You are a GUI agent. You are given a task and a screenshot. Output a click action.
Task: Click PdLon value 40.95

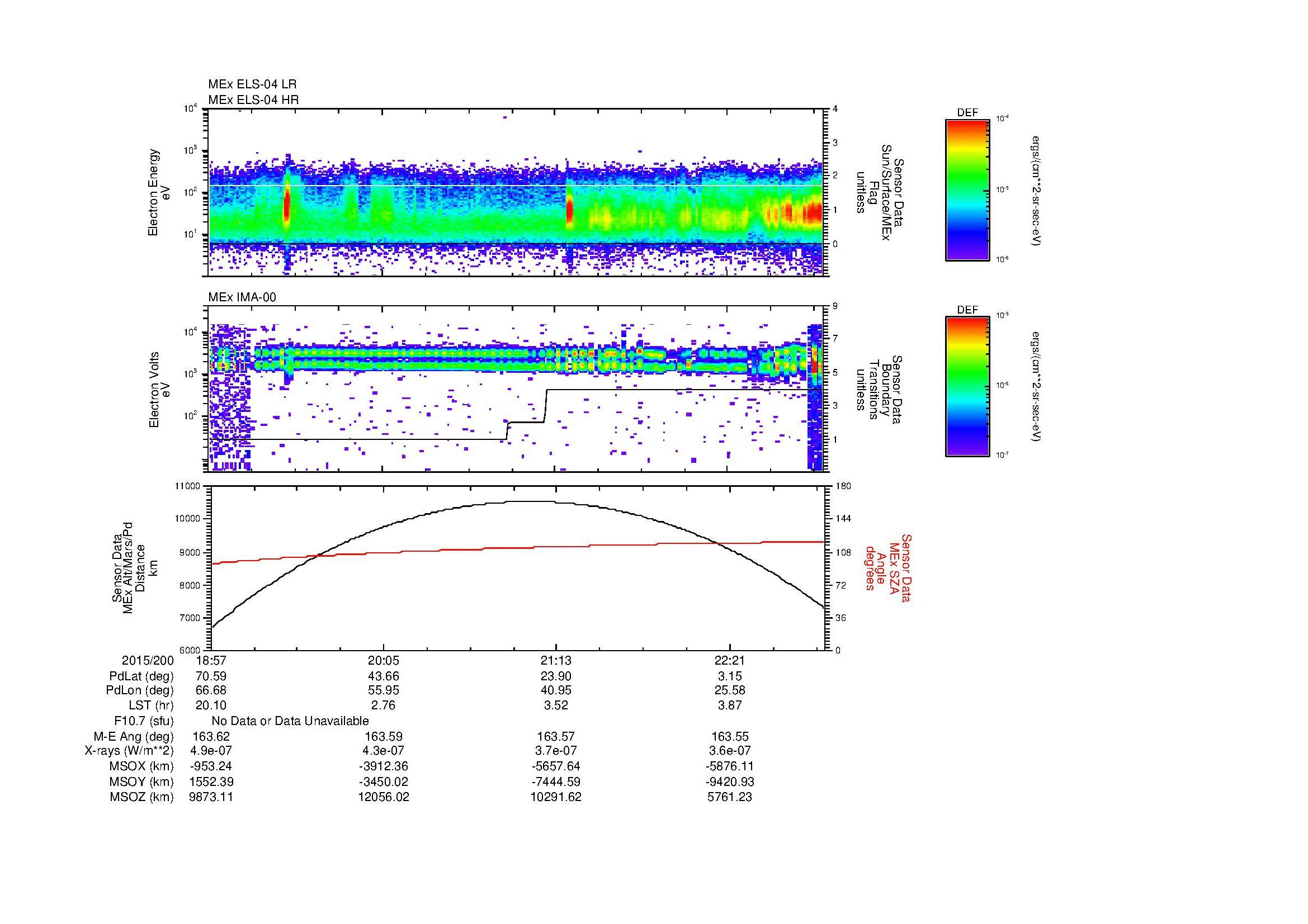pyautogui.click(x=556, y=690)
